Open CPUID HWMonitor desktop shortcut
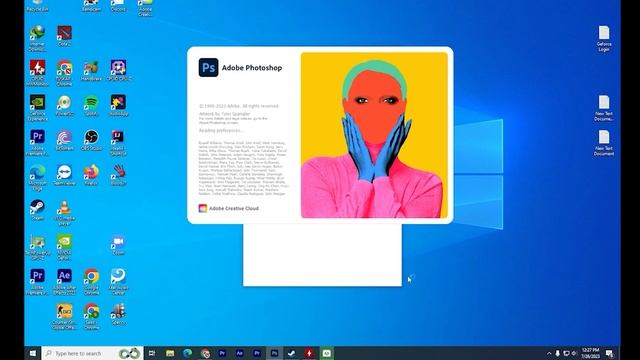The width and height of the screenshot is (640, 360). [x=37, y=73]
